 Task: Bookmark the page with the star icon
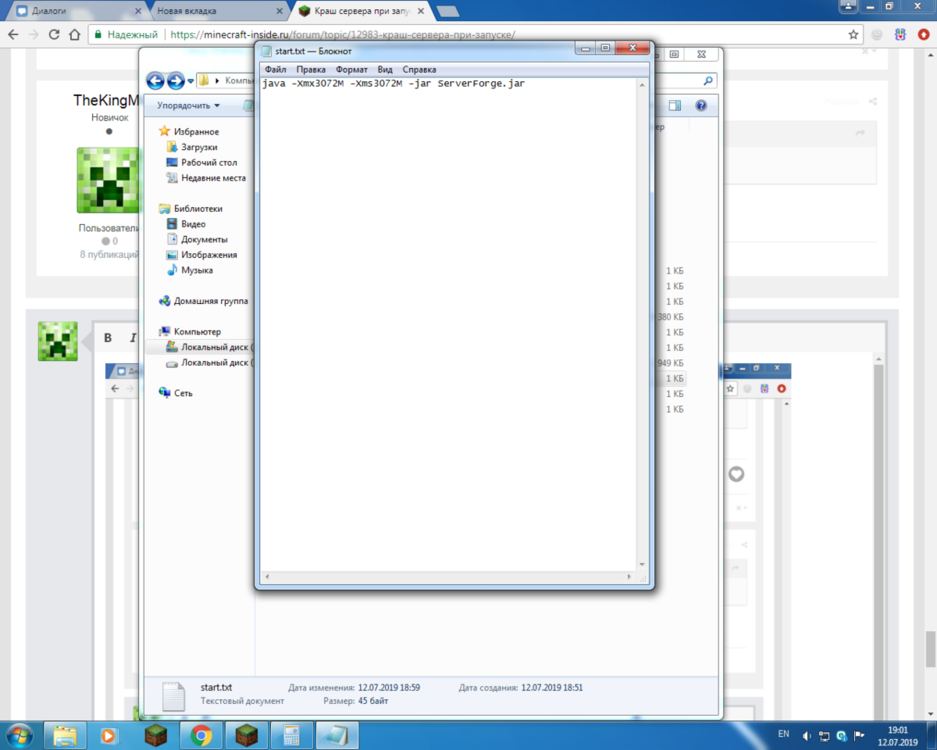[x=853, y=35]
